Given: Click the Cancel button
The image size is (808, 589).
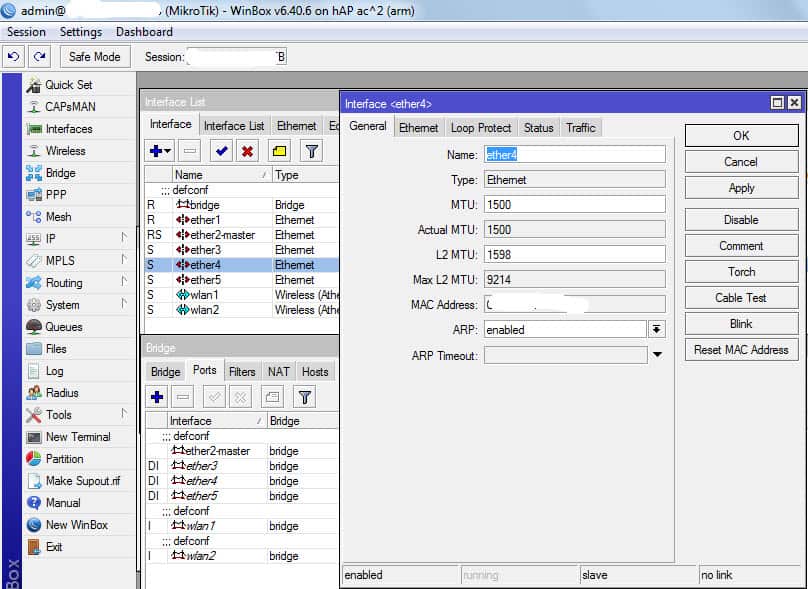Looking at the screenshot, I should point(742,162).
